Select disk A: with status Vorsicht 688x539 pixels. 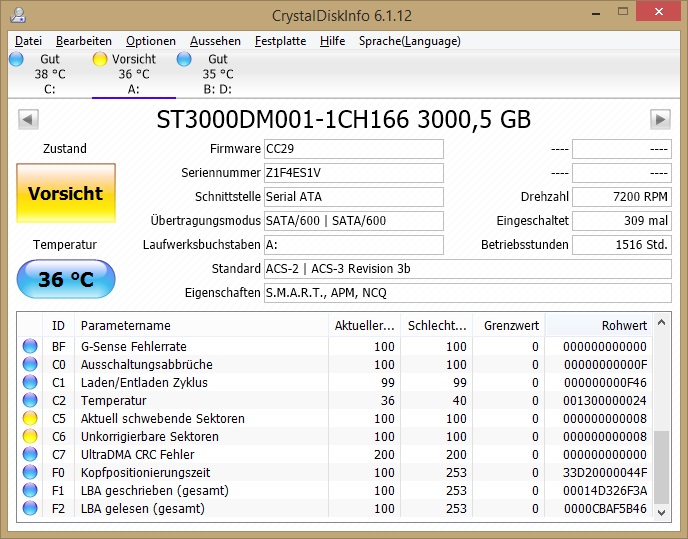[134, 74]
